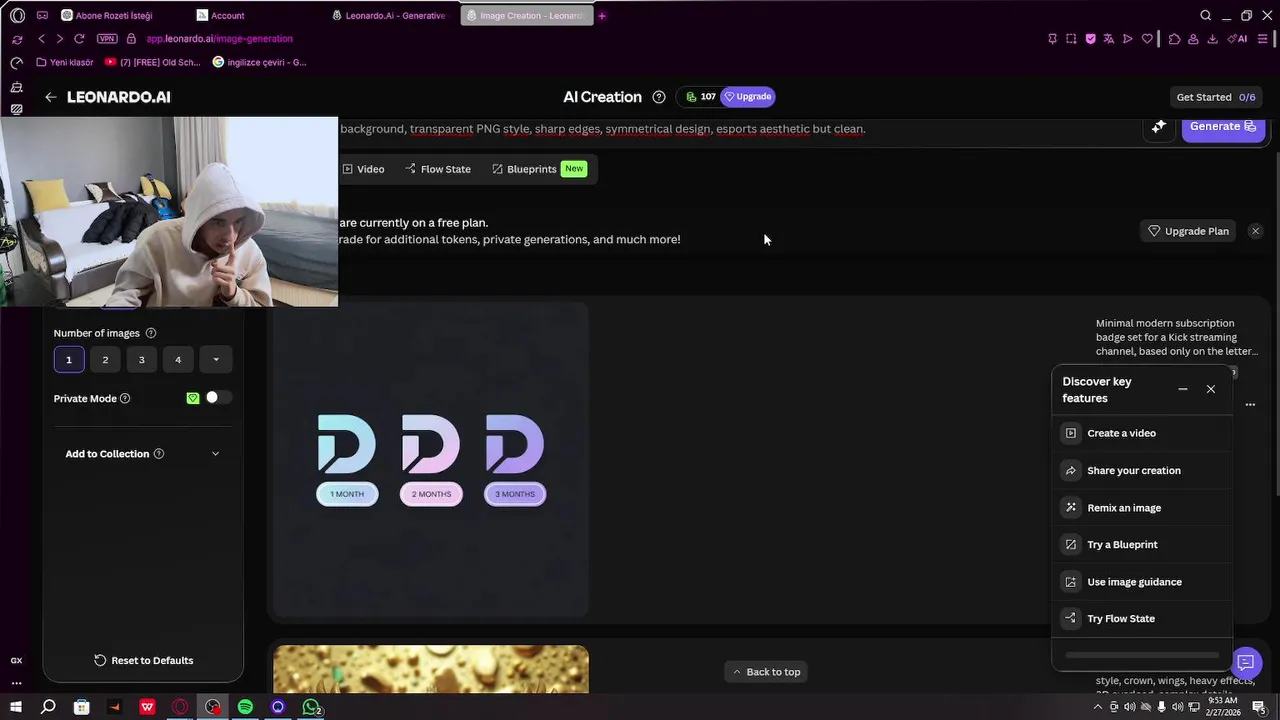The height and width of the screenshot is (720, 1280).
Task: Click the Windows Start button
Action: (15, 707)
